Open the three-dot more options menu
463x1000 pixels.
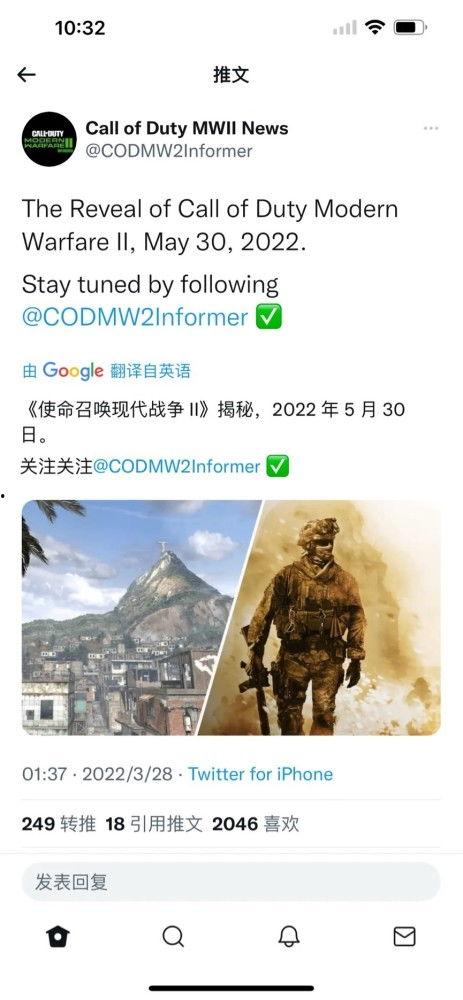[x=431, y=128]
